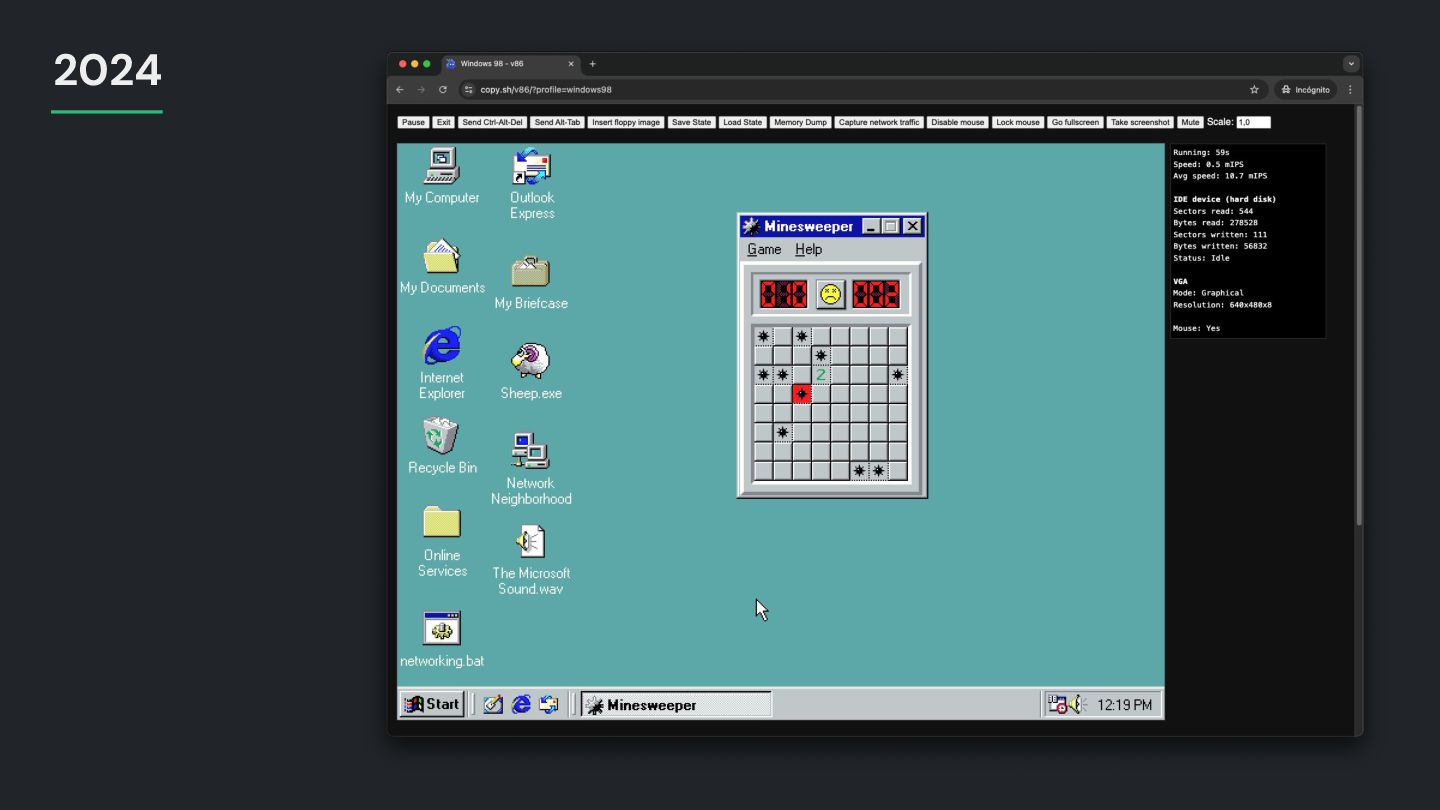Open the Windows Start menu

click(x=432, y=704)
